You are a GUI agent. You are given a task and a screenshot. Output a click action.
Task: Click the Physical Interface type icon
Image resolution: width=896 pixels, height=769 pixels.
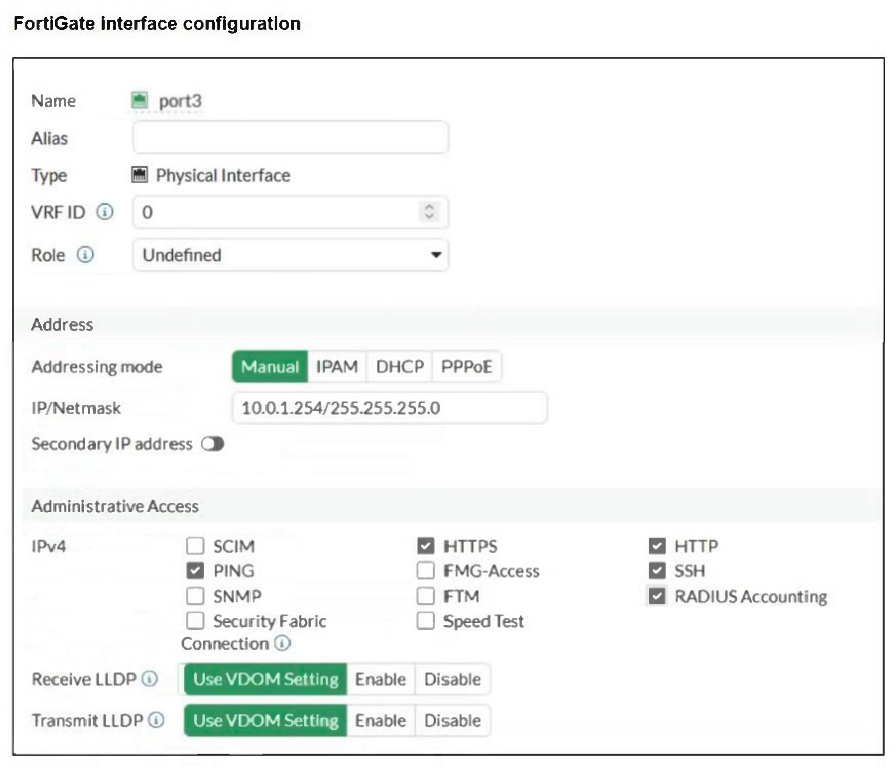(x=139, y=174)
